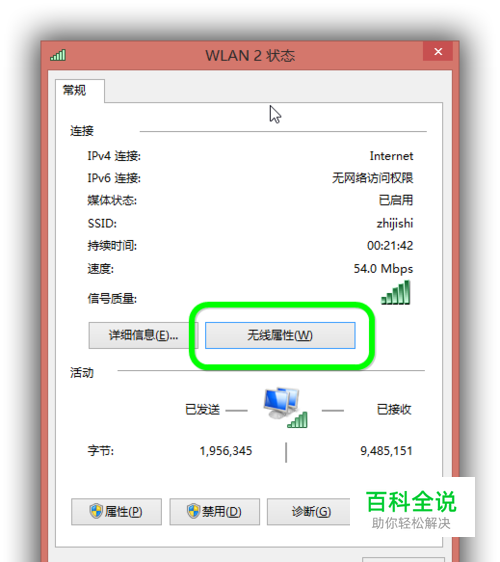Click the 无线属性(W) button
The height and width of the screenshot is (562, 500).
(280, 335)
